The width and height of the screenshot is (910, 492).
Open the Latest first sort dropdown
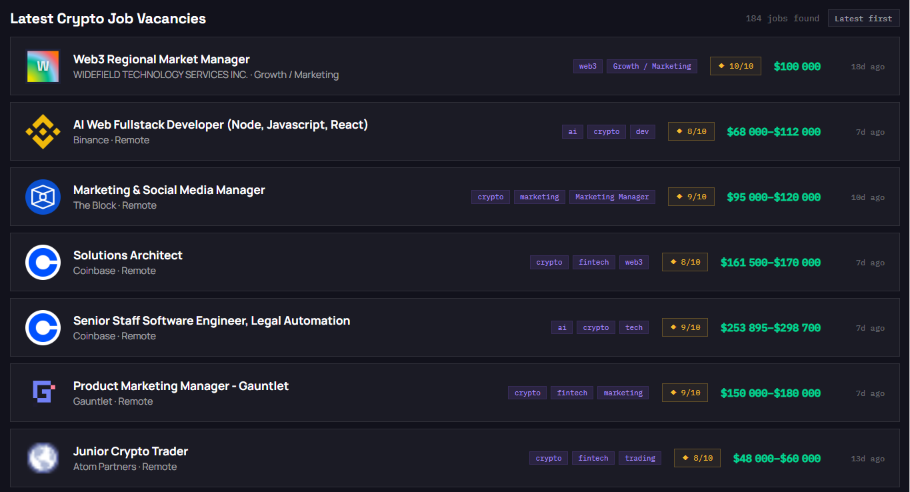point(863,19)
